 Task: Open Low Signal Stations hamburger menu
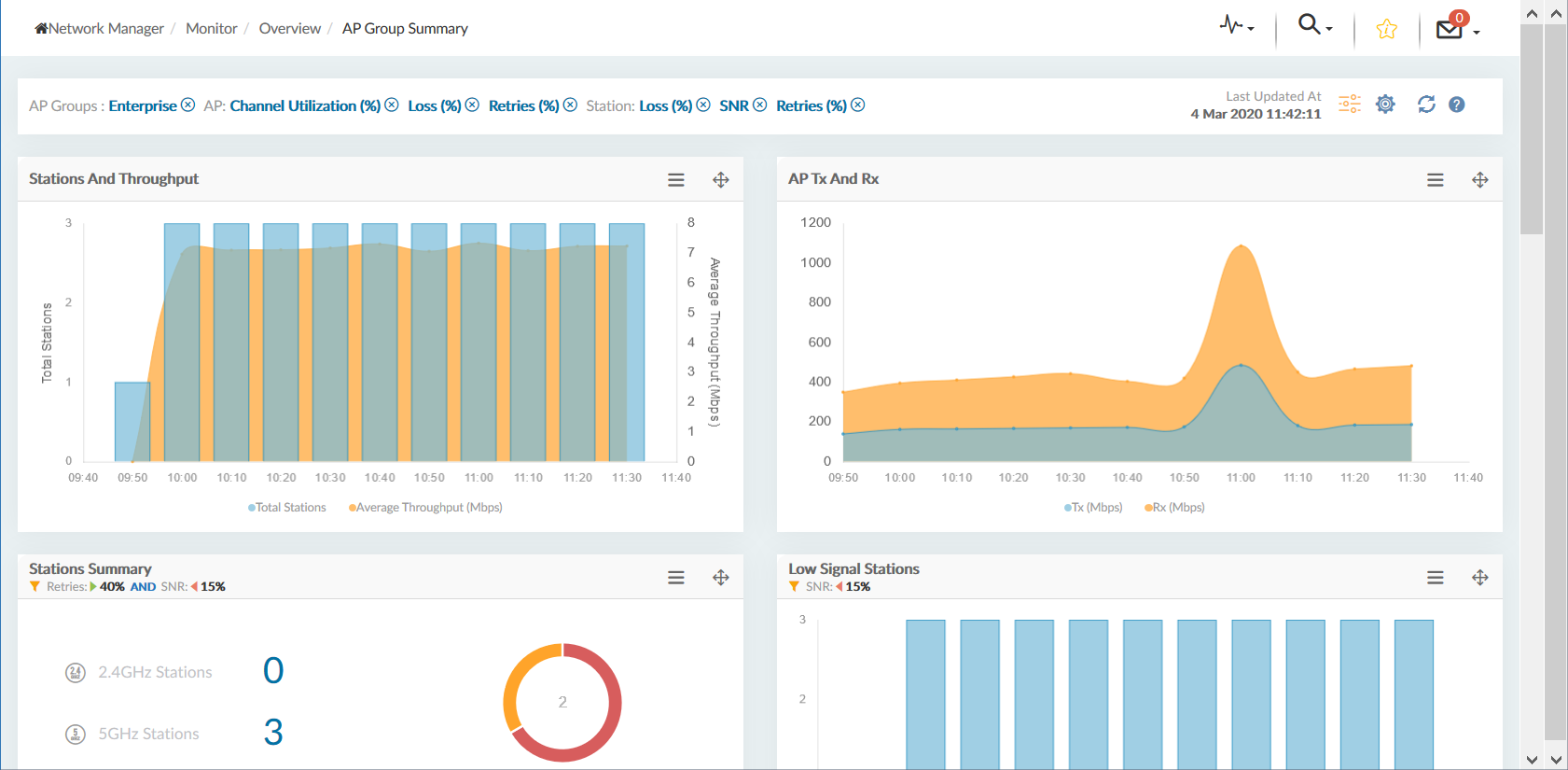[x=1436, y=578]
